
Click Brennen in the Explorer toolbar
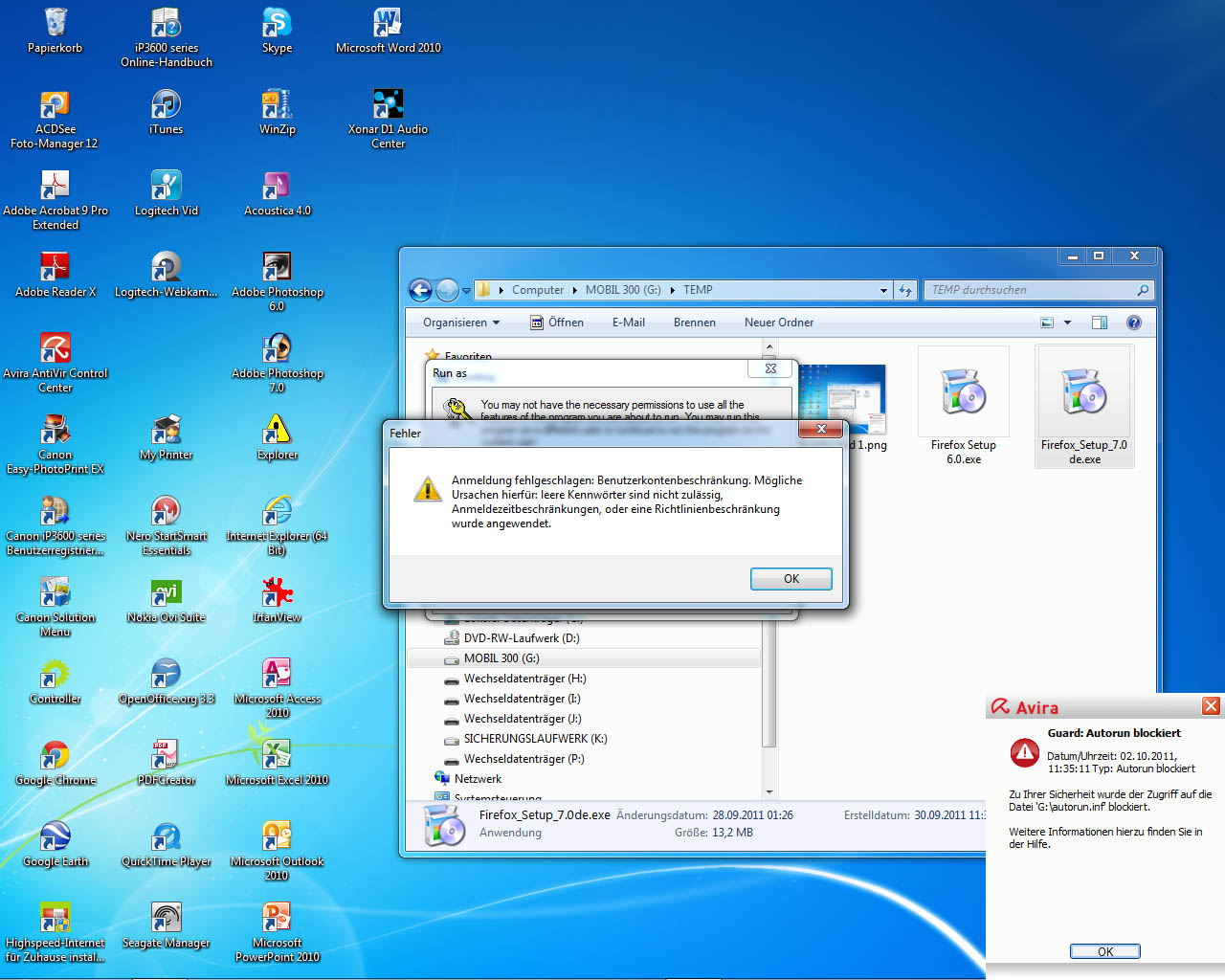coord(694,323)
